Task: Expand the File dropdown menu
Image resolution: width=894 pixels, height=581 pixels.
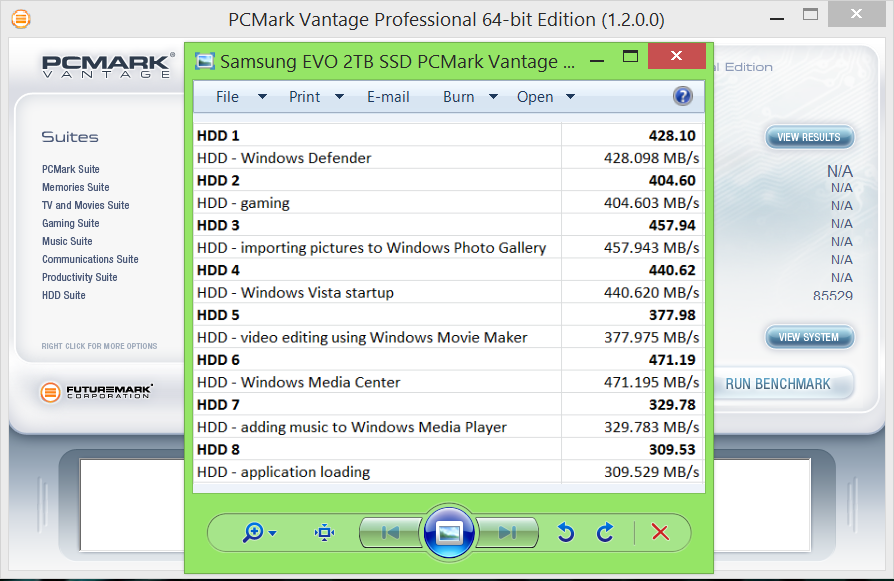Action: point(240,97)
